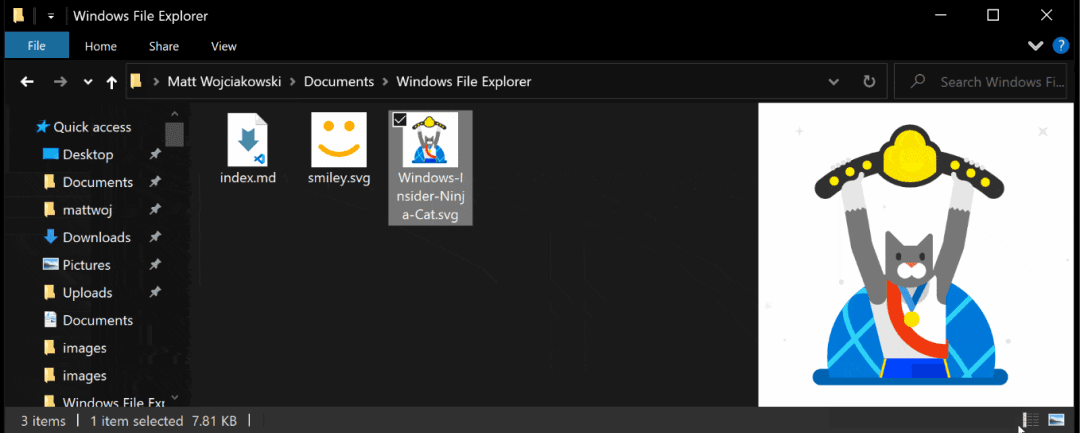Switch to large icons view in status bar
This screenshot has width=1080, height=433.
coord(1056,421)
